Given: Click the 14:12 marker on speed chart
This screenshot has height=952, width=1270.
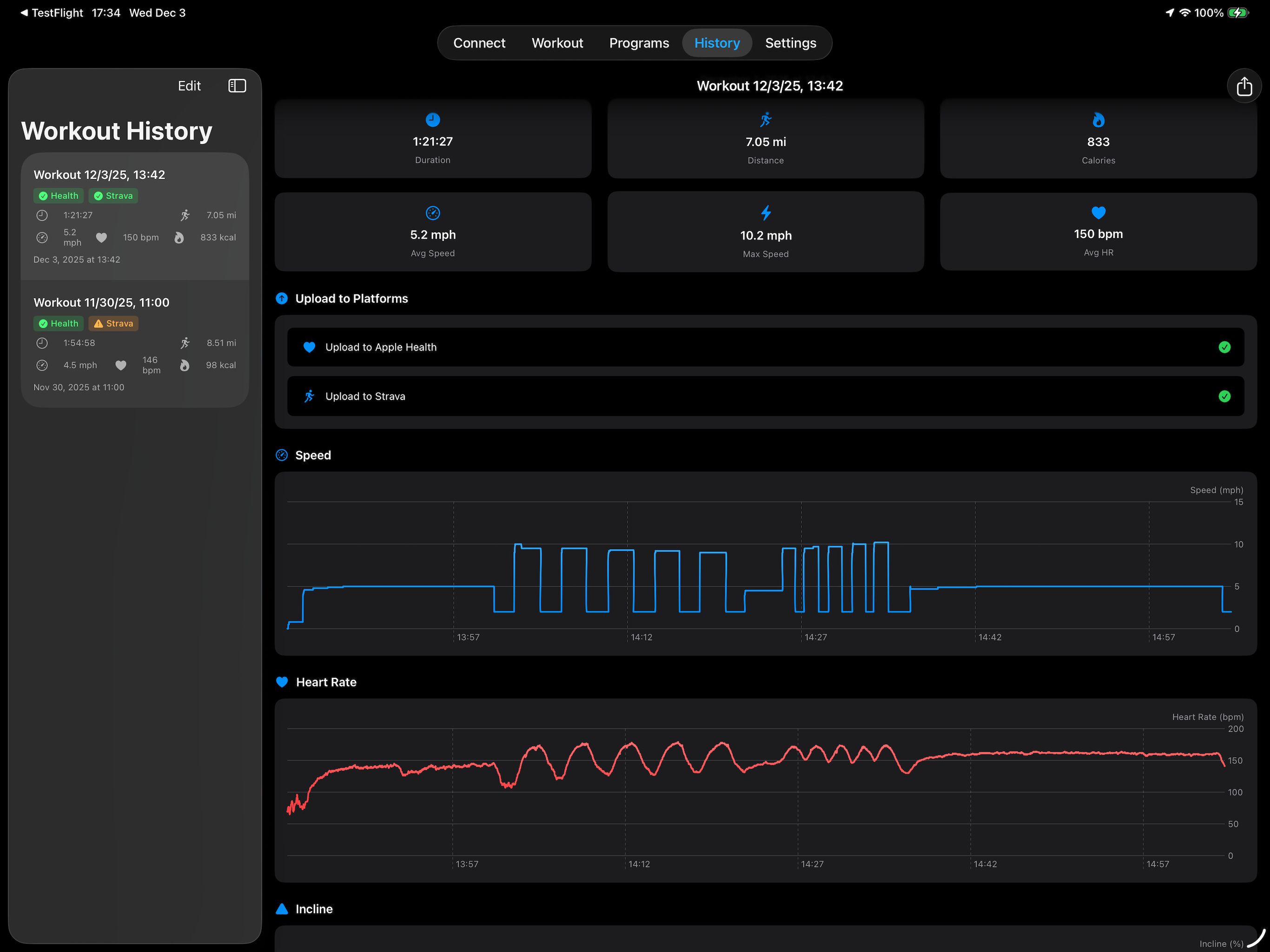Looking at the screenshot, I should click(642, 637).
